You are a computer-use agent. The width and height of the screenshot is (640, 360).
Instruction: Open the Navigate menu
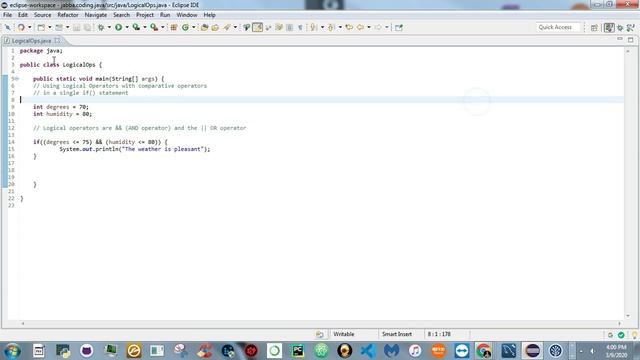tap(96, 15)
